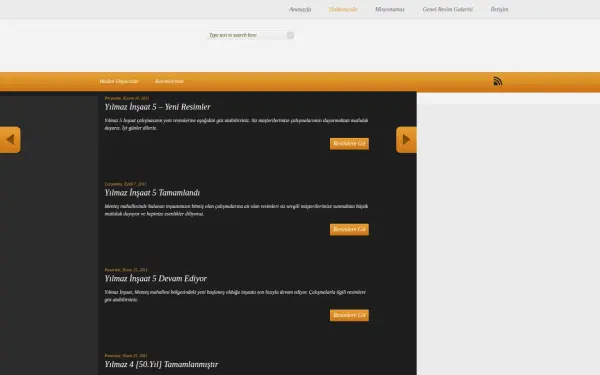
Task: Click 'Resimlere Git' under Yeni Resimler post
Action: click(x=349, y=143)
